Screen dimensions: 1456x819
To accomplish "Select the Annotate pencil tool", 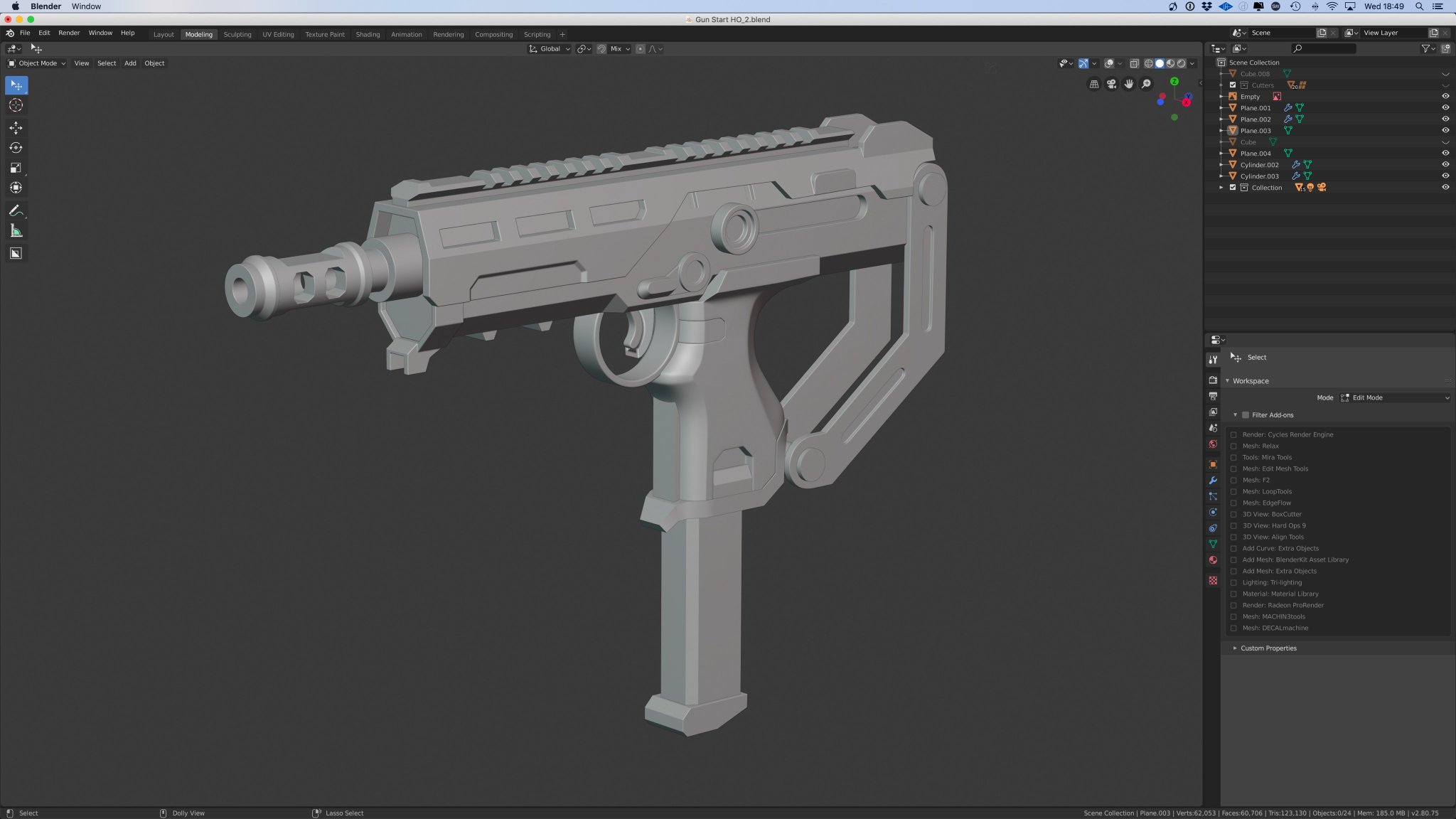I will pyautogui.click(x=16, y=210).
